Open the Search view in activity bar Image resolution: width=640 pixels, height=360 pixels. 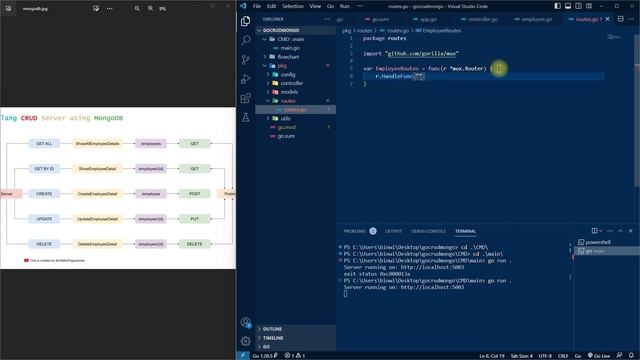coord(245,40)
